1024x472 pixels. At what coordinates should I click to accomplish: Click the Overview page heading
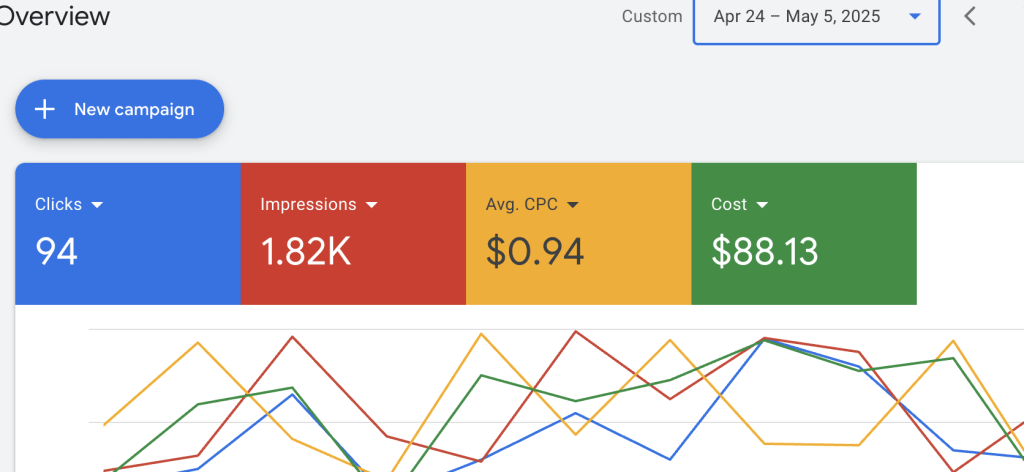55,17
